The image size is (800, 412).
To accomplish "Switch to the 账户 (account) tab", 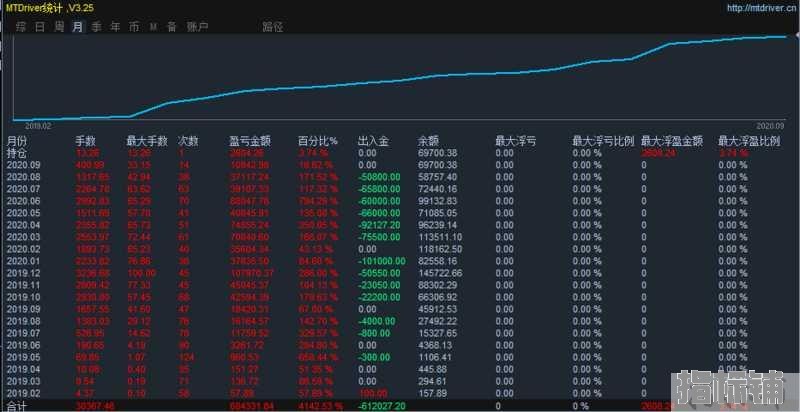I will [x=196, y=26].
